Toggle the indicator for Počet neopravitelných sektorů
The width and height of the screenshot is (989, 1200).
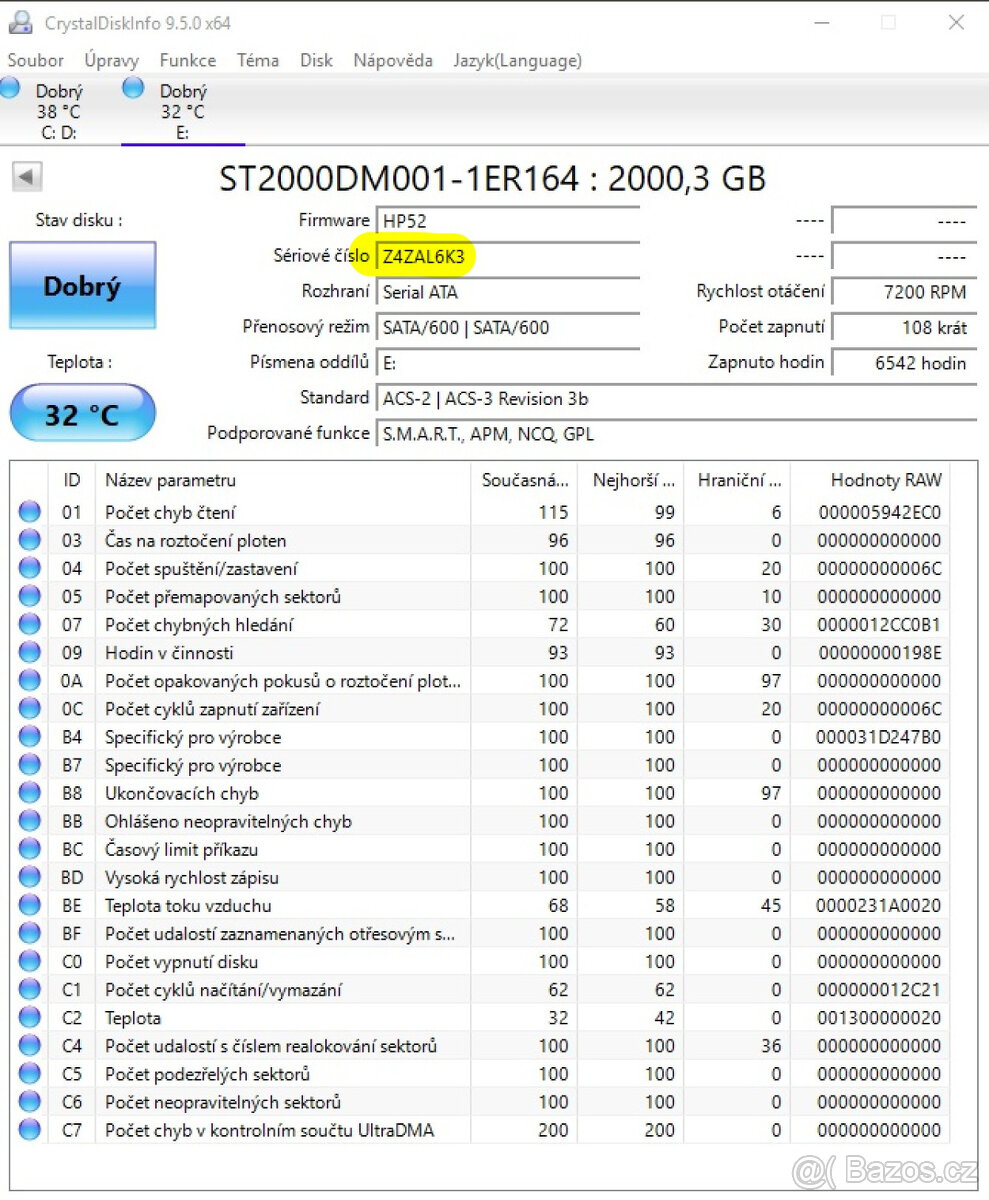pos(28,1102)
